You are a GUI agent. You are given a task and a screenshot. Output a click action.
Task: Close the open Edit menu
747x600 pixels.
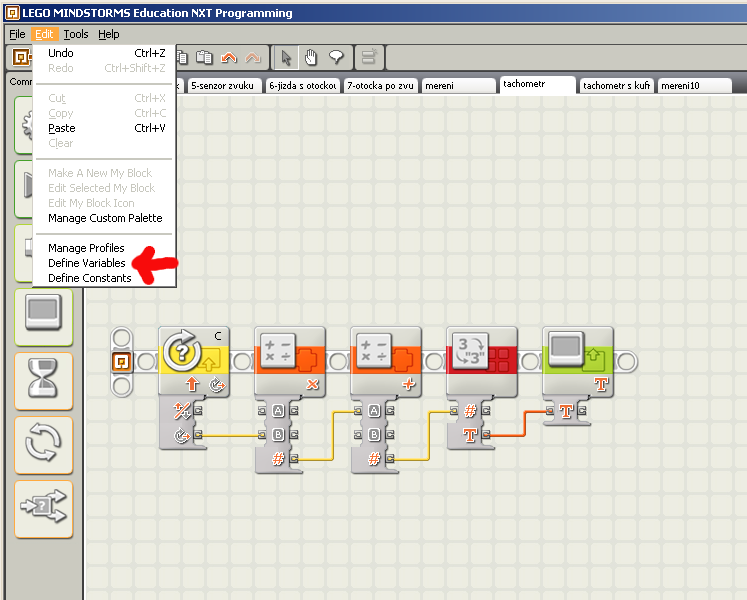[44, 34]
